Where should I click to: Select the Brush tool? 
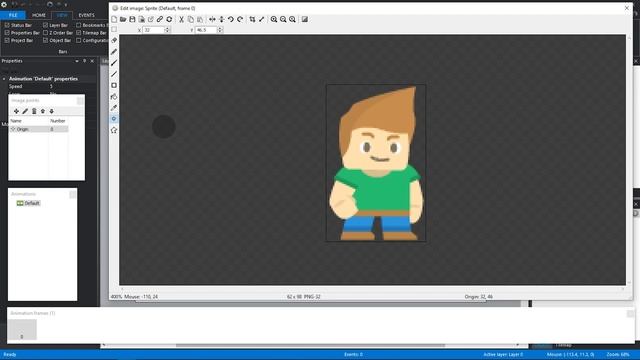click(x=114, y=63)
